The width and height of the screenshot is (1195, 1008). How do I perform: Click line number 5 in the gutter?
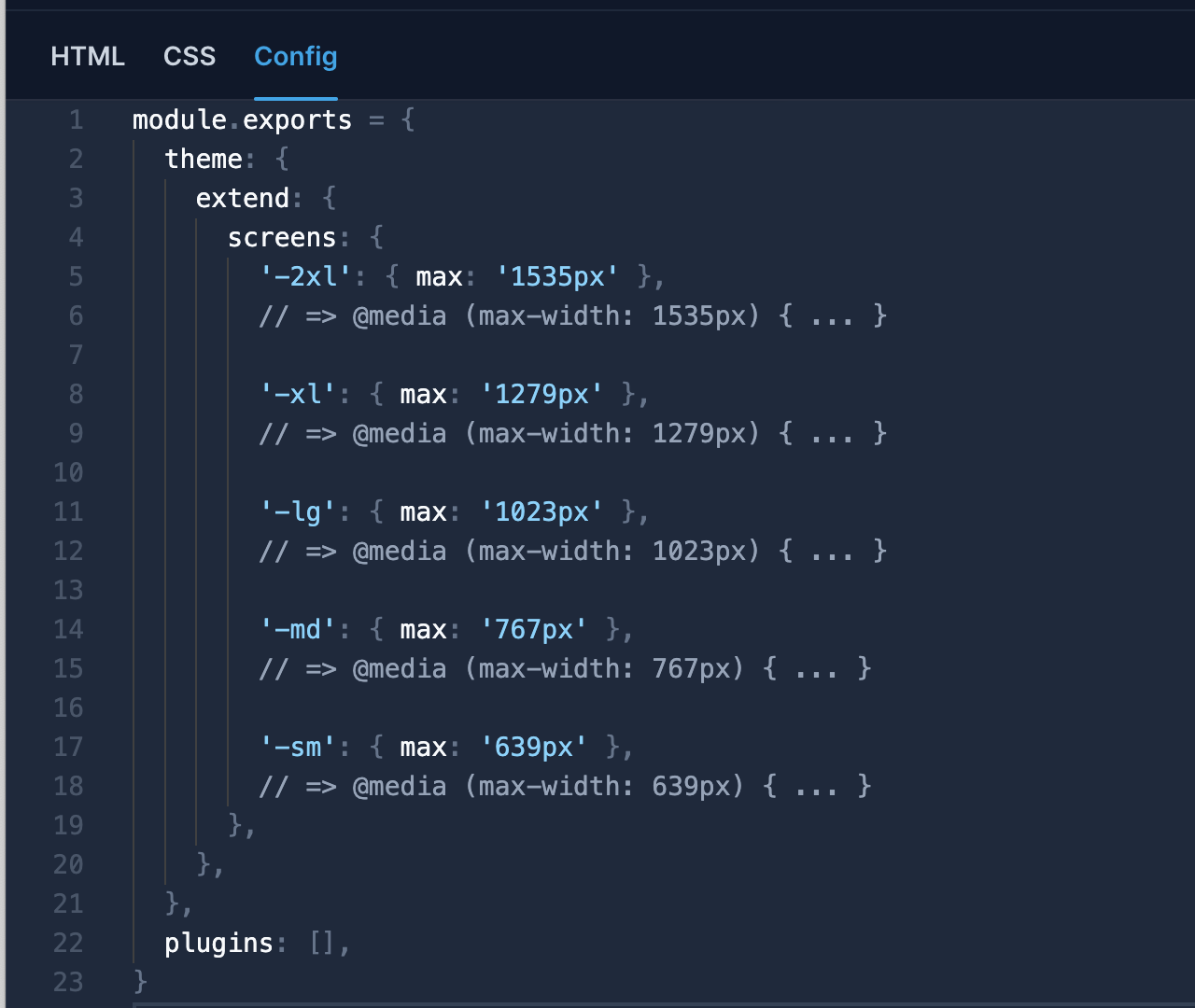[x=76, y=276]
